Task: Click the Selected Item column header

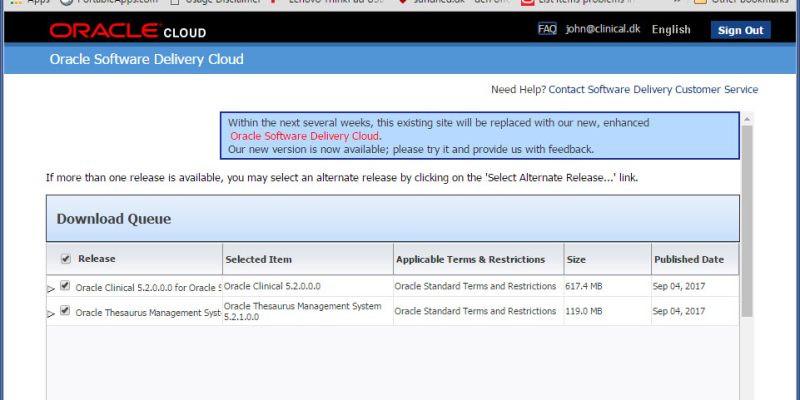Action: pyautogui.click(x=308, y=259)
